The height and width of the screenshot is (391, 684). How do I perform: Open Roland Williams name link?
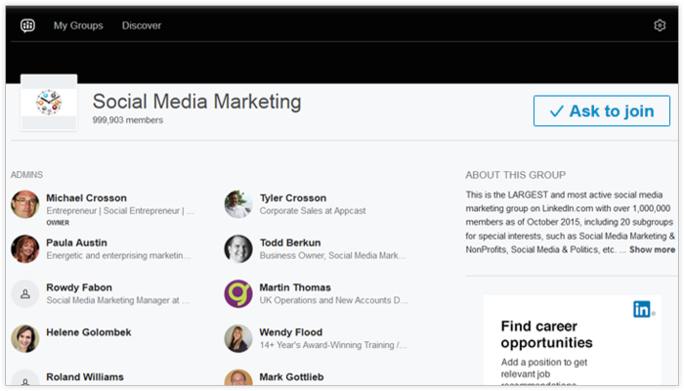click(85, 377)
